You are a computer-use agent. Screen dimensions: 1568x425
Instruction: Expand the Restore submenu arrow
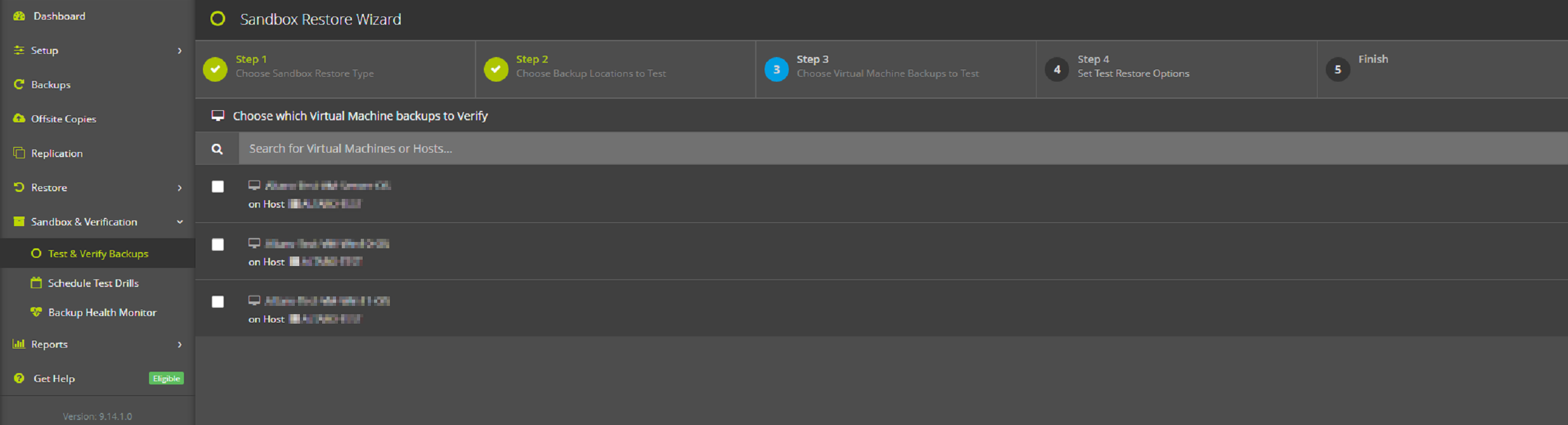179,188
